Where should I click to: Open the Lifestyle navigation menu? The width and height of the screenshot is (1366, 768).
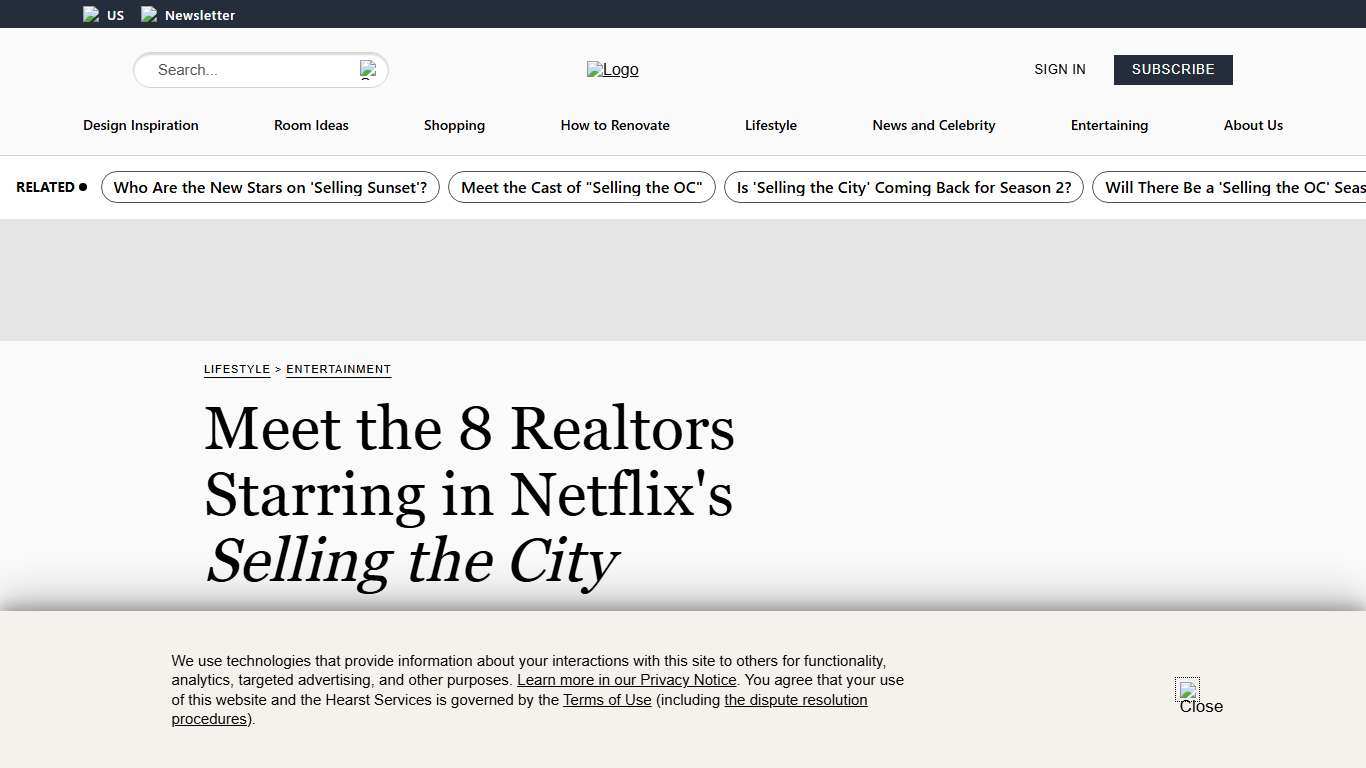tap(770, 125)
